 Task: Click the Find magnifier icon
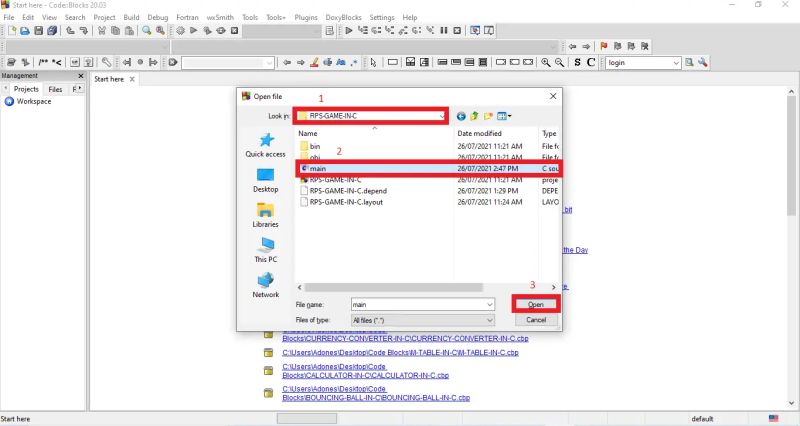point(147,31)
